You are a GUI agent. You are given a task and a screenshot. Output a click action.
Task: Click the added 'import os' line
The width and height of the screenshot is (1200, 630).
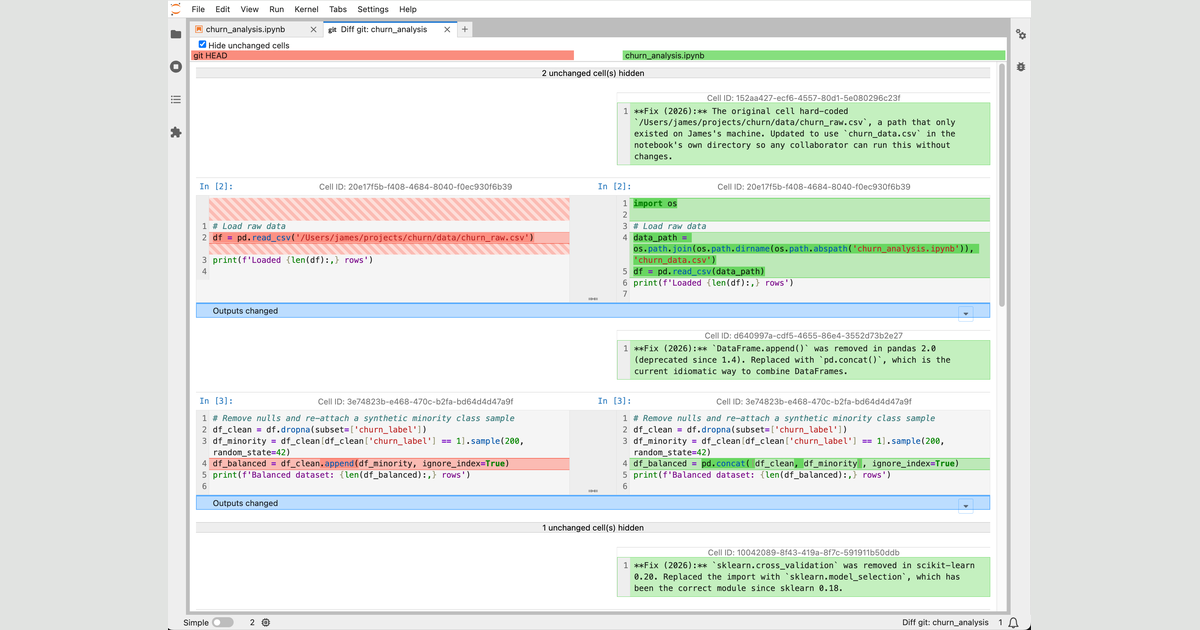coord(811,204)
